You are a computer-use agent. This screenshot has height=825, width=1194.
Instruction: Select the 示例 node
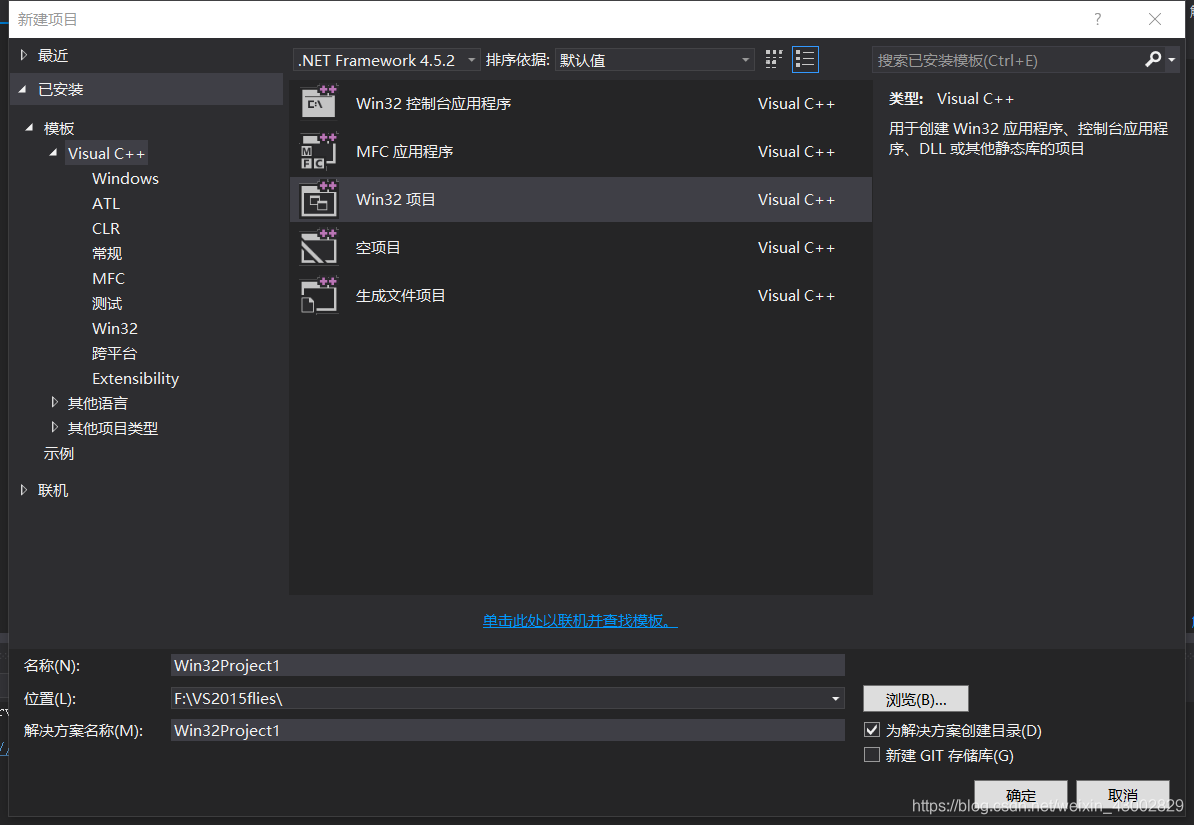[59, 453]
